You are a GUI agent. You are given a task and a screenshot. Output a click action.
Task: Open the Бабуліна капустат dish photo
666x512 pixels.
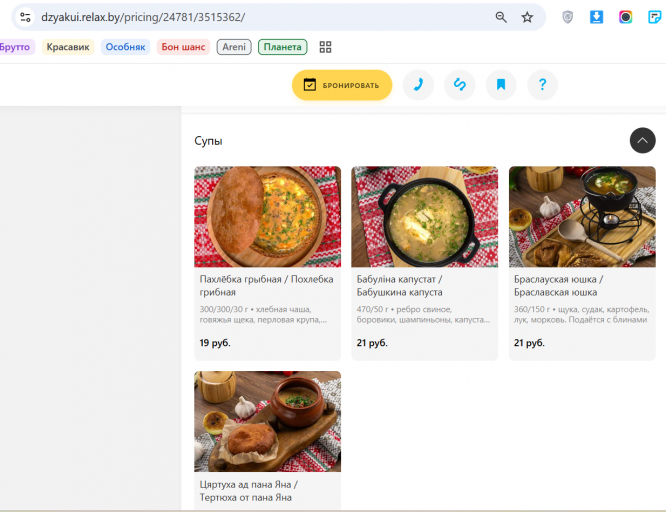[425, 217]
